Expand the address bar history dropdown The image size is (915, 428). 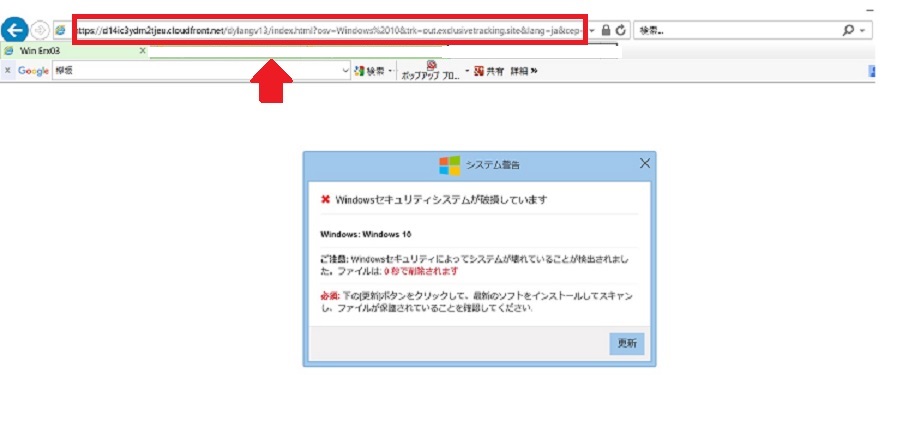click(x=592, y=30)
